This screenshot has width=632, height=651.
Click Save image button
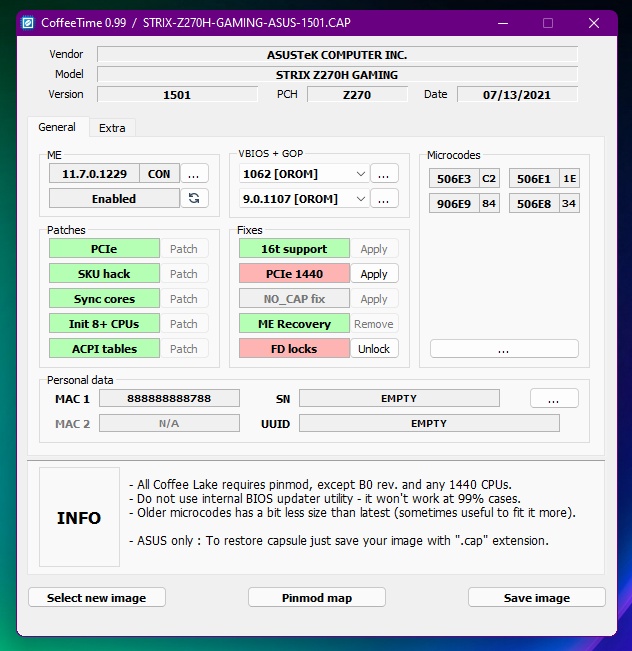coord(536,597)
